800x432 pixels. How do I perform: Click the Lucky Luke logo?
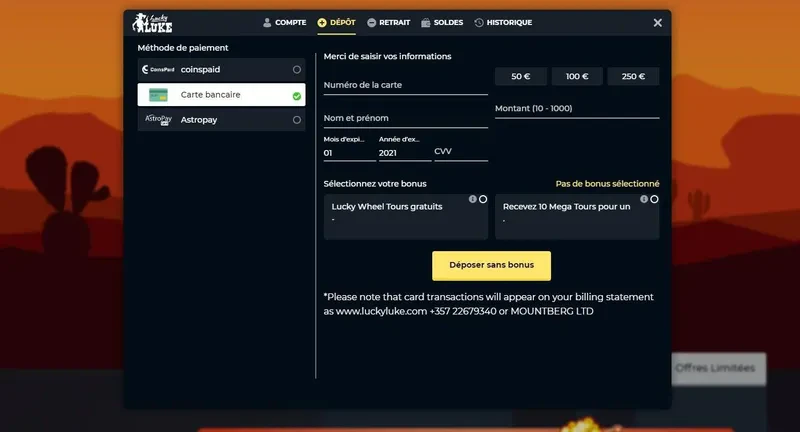152,23
